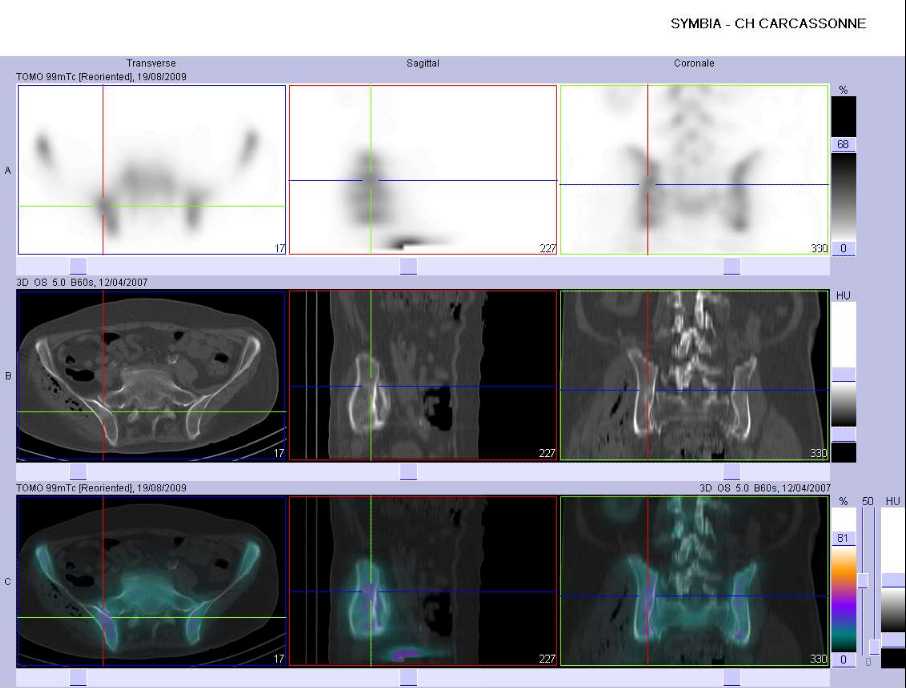
Task: Select the sagittal SPECT image in row A
Action: [x=423, y=170]
